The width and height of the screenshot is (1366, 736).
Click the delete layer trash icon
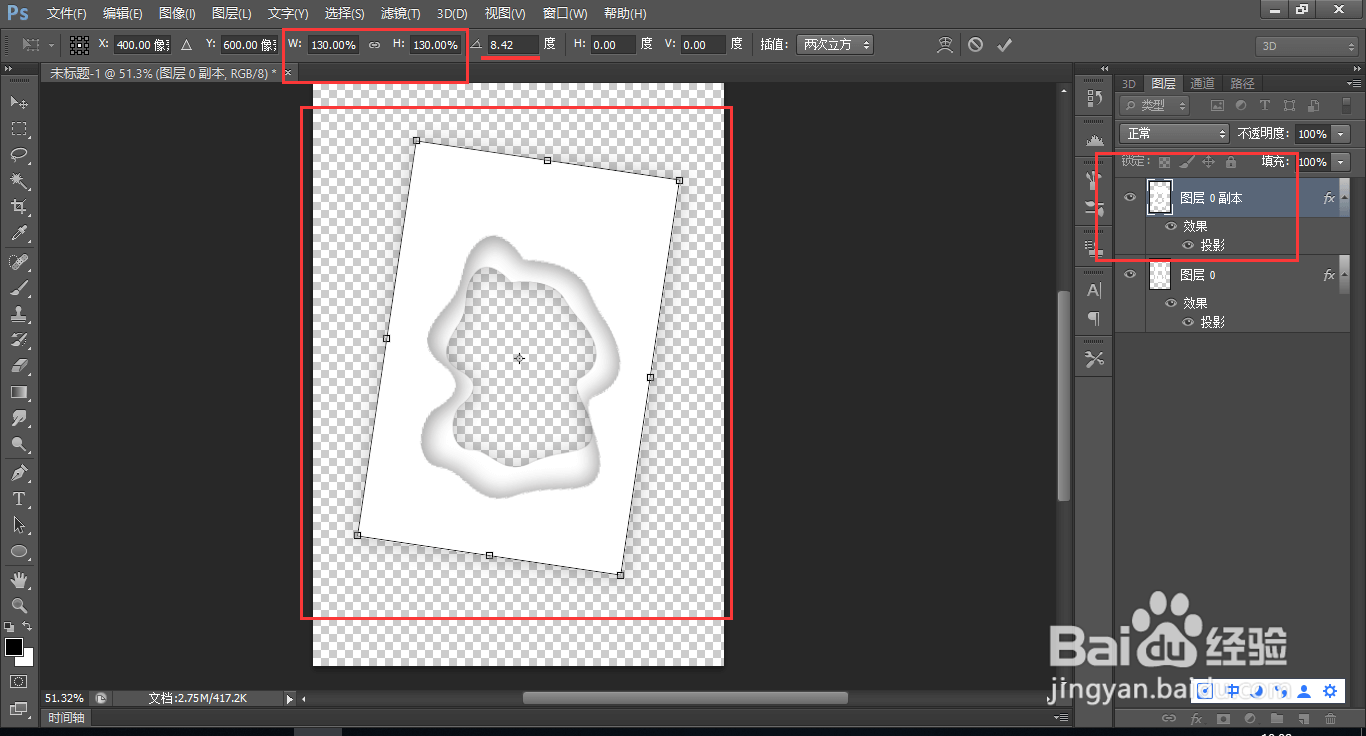point(1330,718)
